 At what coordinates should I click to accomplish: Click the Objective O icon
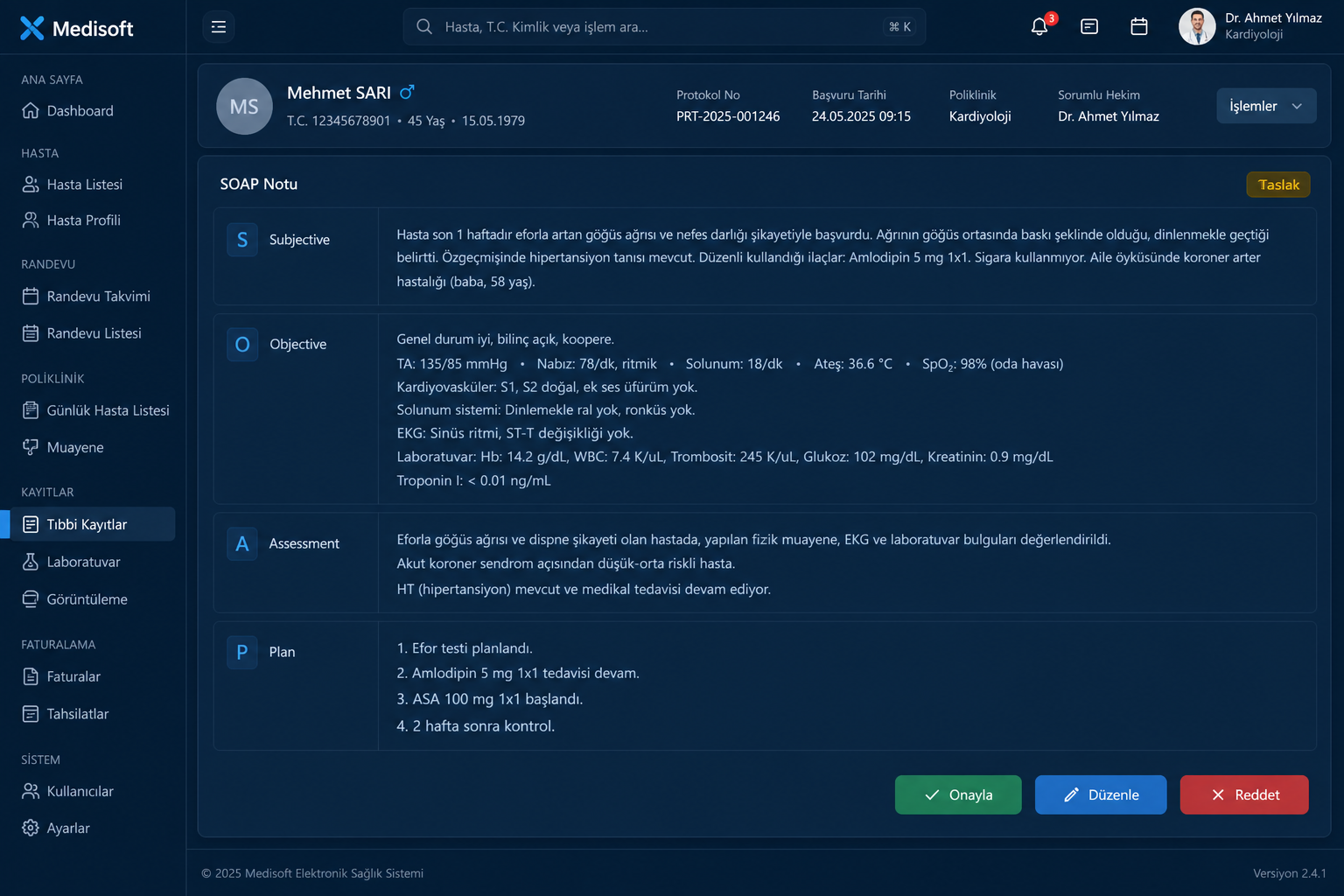(x=242, y=345)
